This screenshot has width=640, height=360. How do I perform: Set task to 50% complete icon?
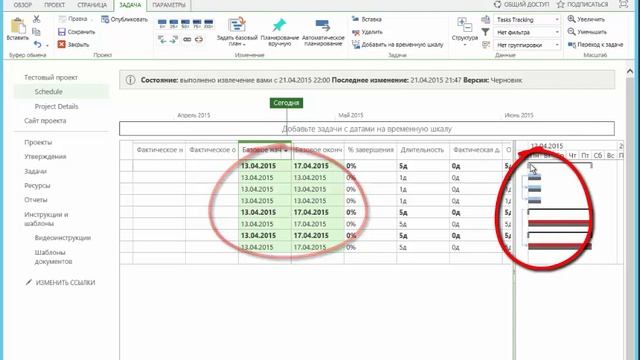click(185, 24)
